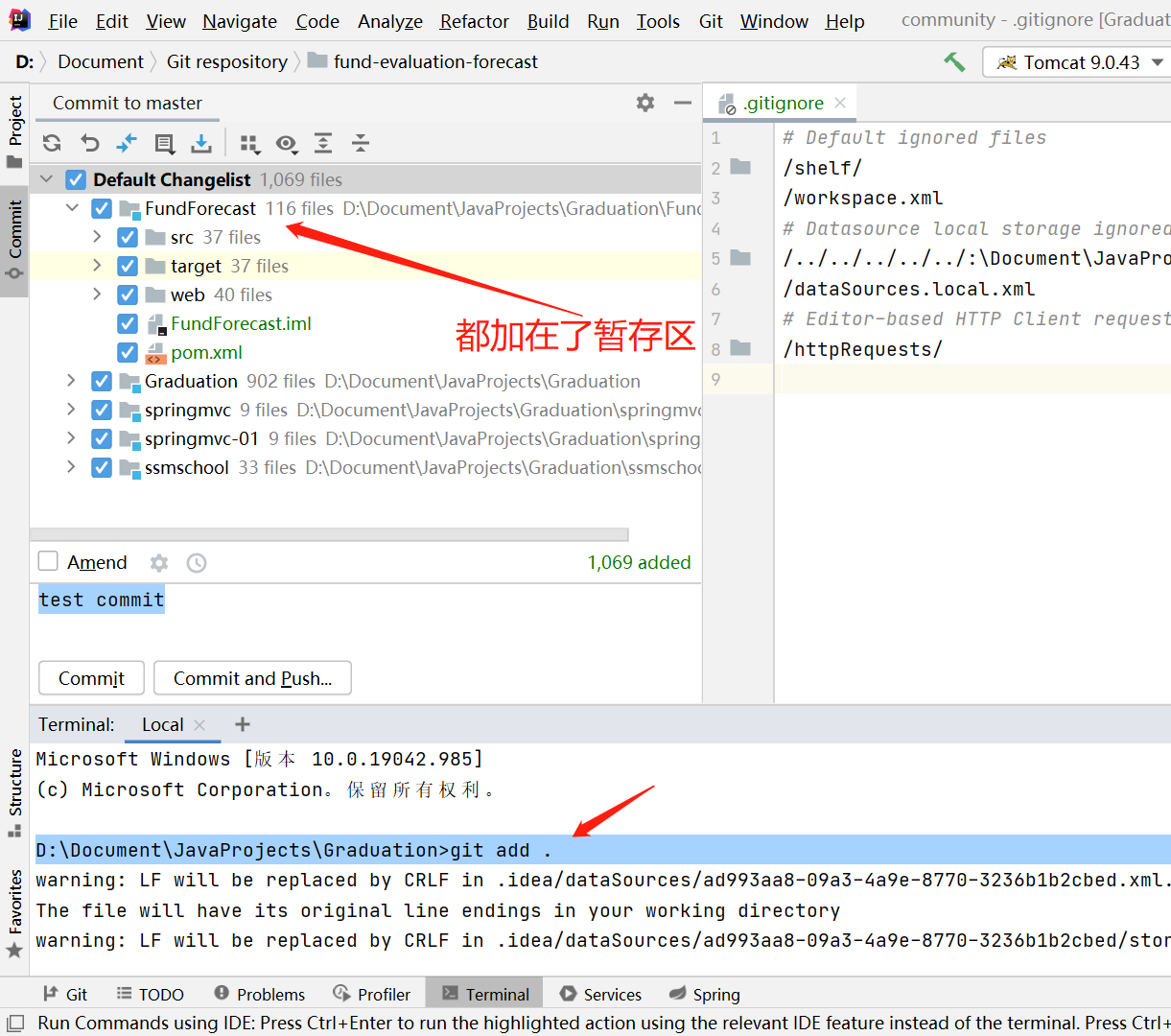Click the fold marker on line 2
1171x1036 pixels.
pos(740,167)
